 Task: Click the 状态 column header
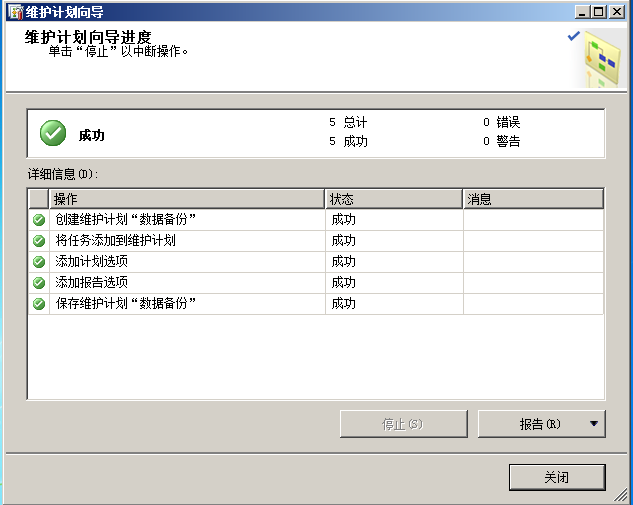click(x=394, y=199)
